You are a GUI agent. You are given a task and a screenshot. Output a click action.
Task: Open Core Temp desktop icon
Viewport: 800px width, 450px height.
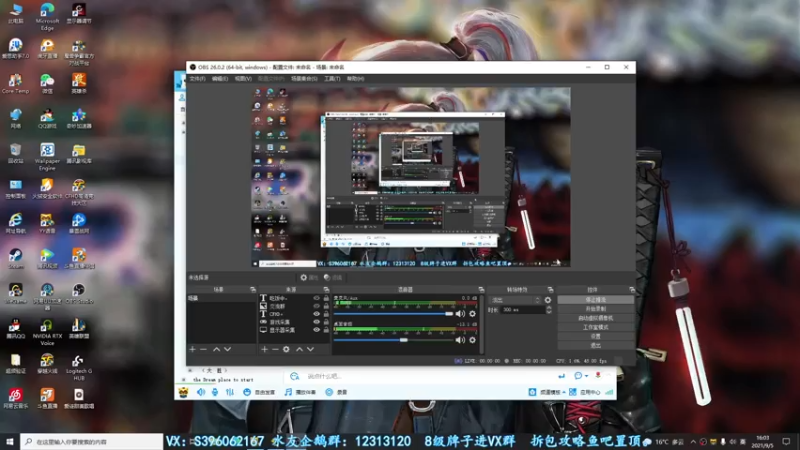15,84
